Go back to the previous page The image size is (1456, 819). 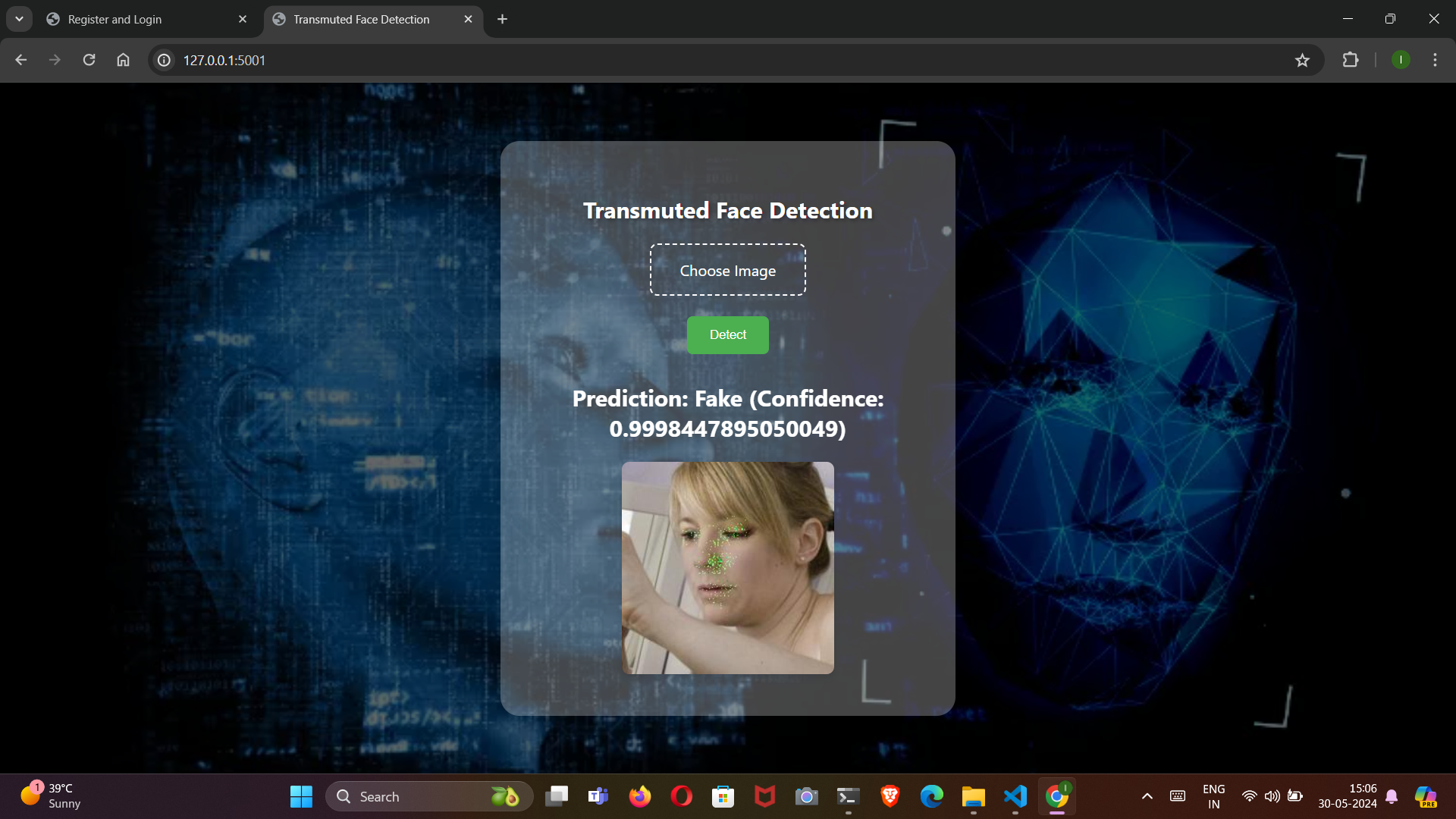[x=20, y=60]
